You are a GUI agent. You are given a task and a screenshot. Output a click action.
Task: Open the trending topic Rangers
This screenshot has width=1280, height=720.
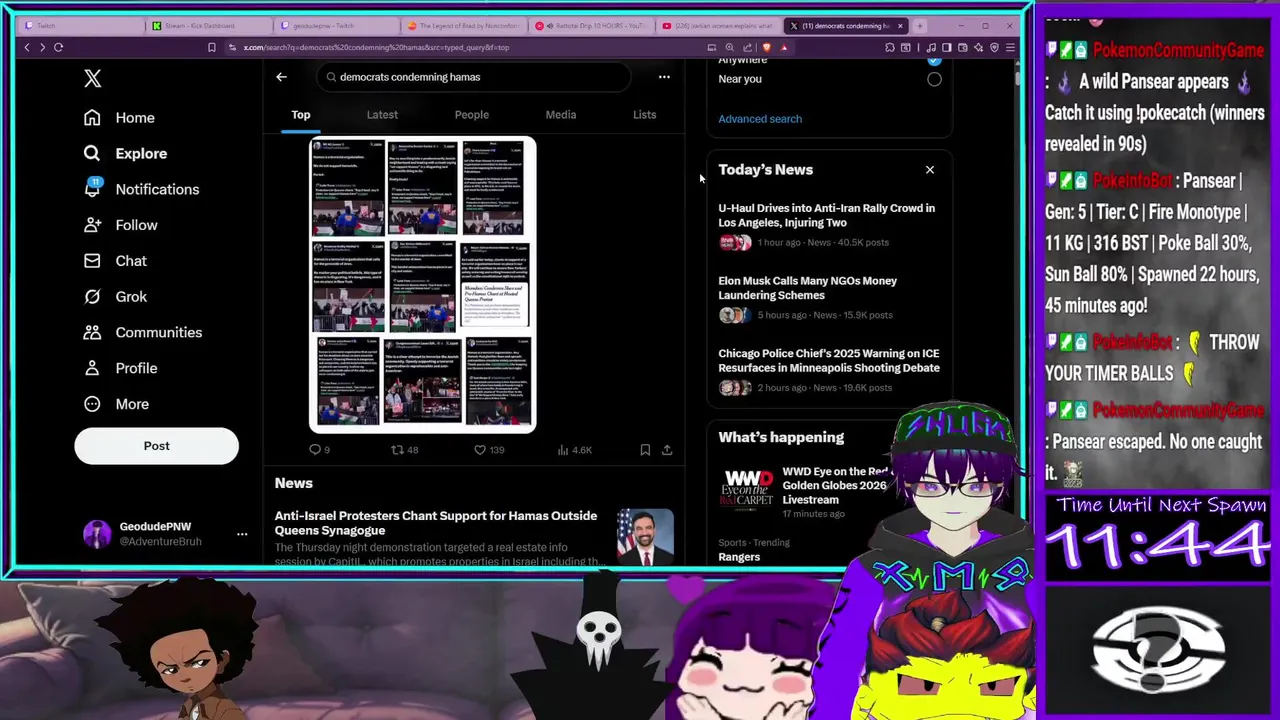(739, 557)
